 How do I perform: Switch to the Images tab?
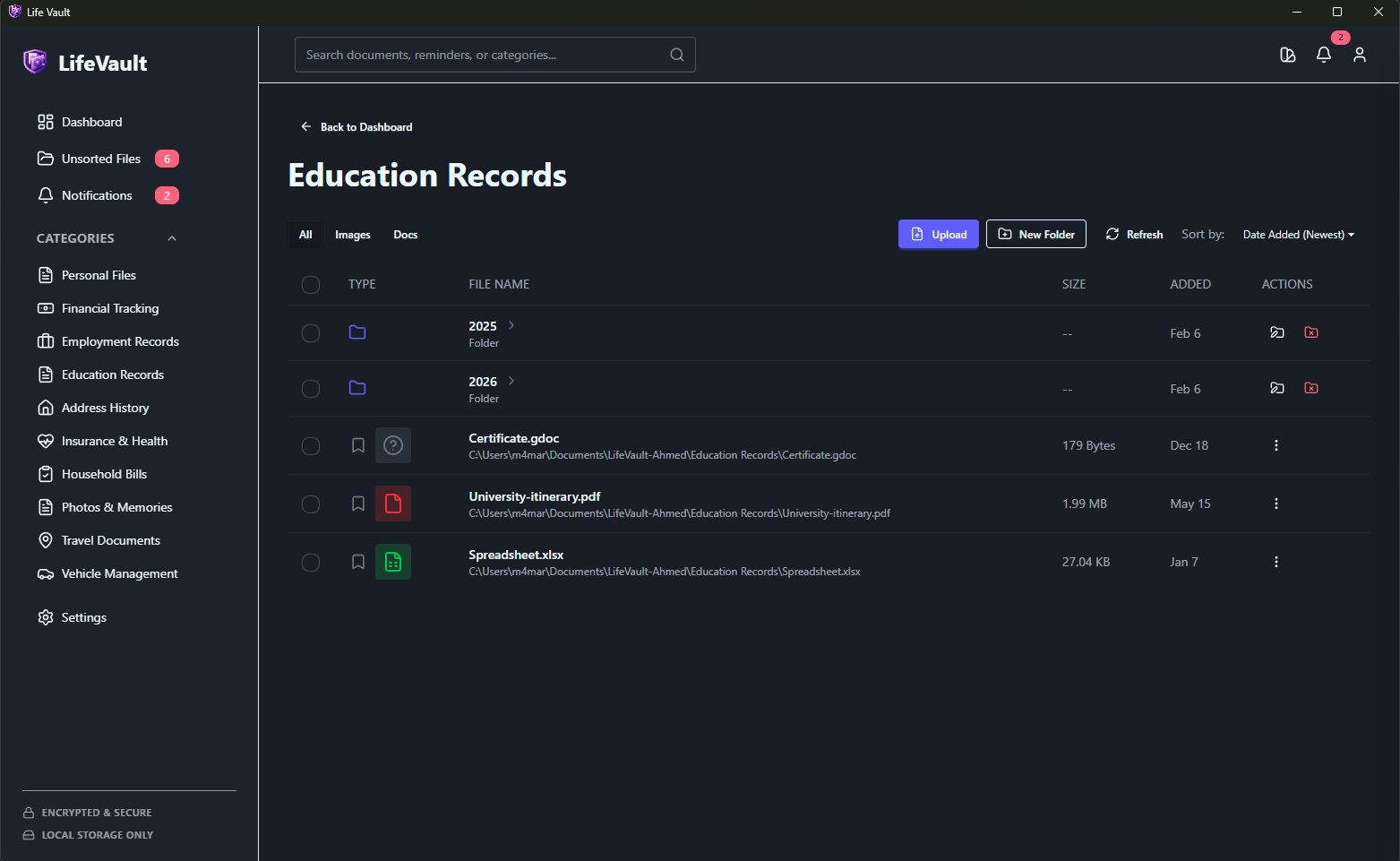click(x=352, y=235)
